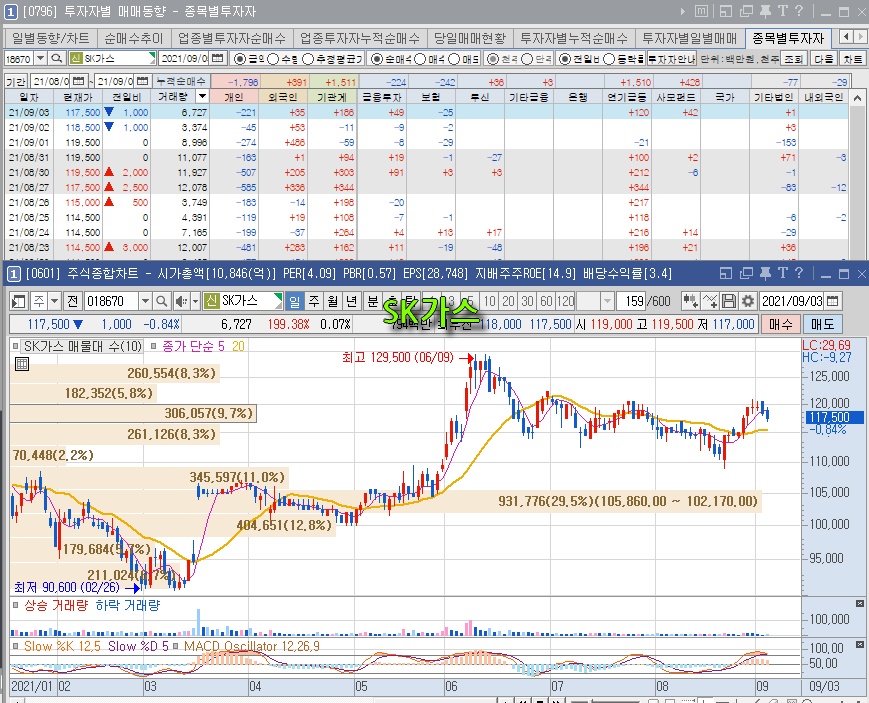Screen dimensions: 869x703
Task: Select the 120 interval button
Action: click(565, 301)
